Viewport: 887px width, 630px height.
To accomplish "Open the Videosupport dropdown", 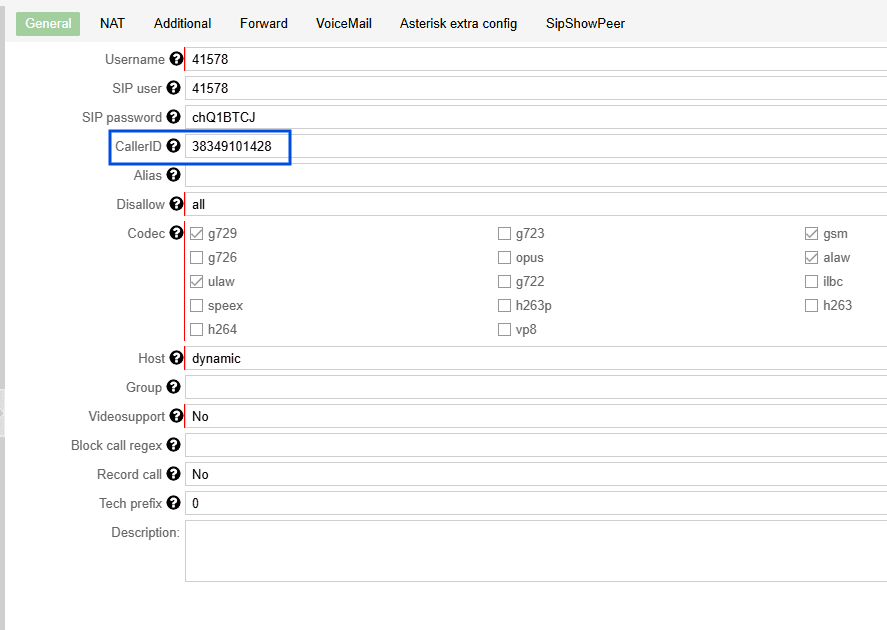I will 535,417.
